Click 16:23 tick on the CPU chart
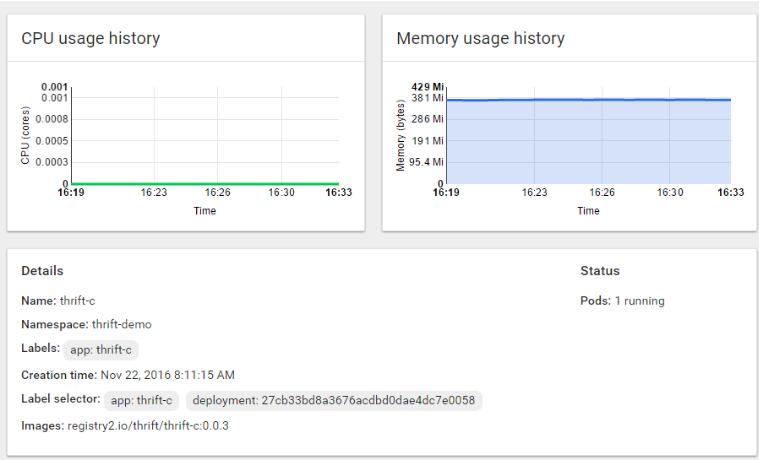Image resolution: width=759 pixels, height=460 pixels. pyautogui.click(x=154, y=194)
